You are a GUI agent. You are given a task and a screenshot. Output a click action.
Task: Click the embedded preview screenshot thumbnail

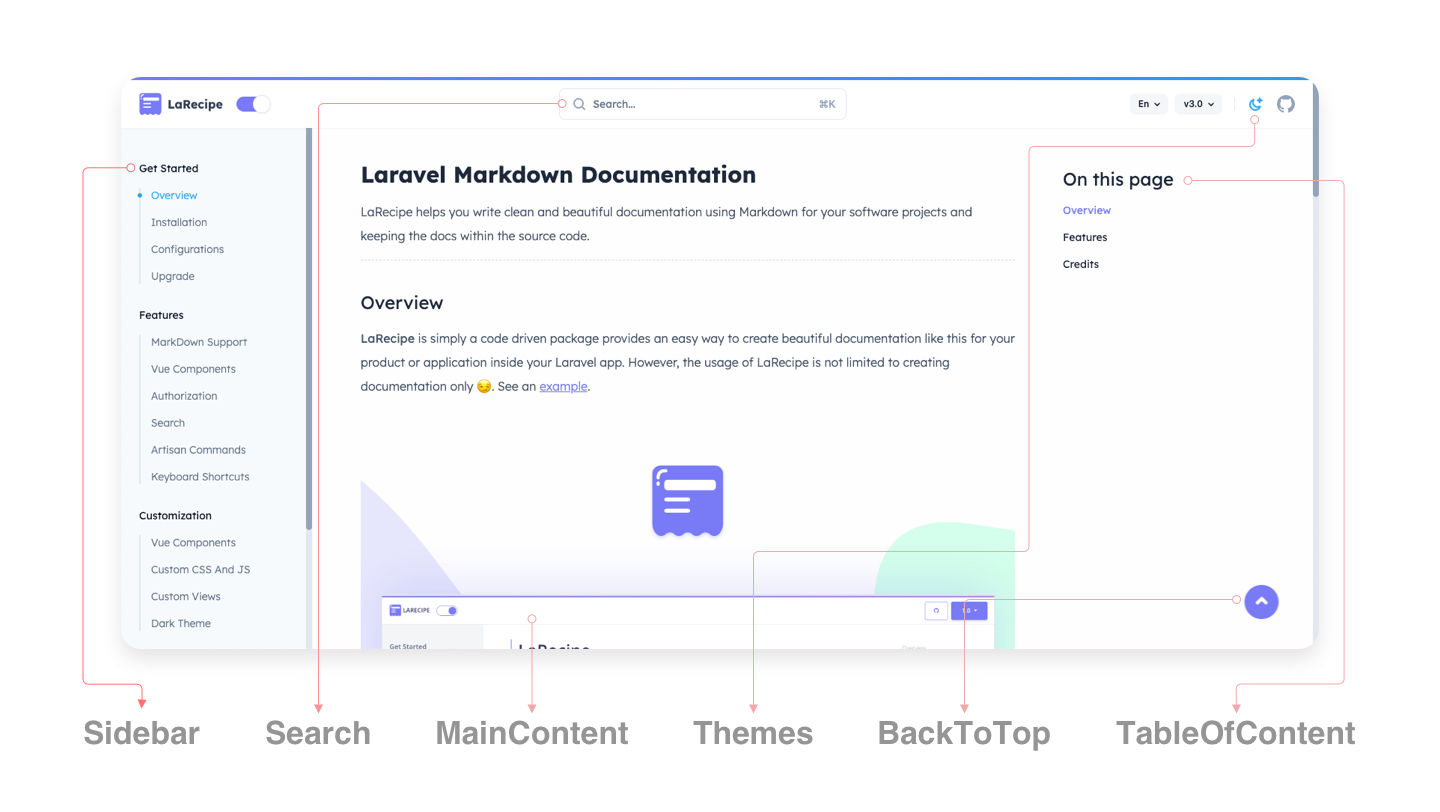tap(688, 623)
